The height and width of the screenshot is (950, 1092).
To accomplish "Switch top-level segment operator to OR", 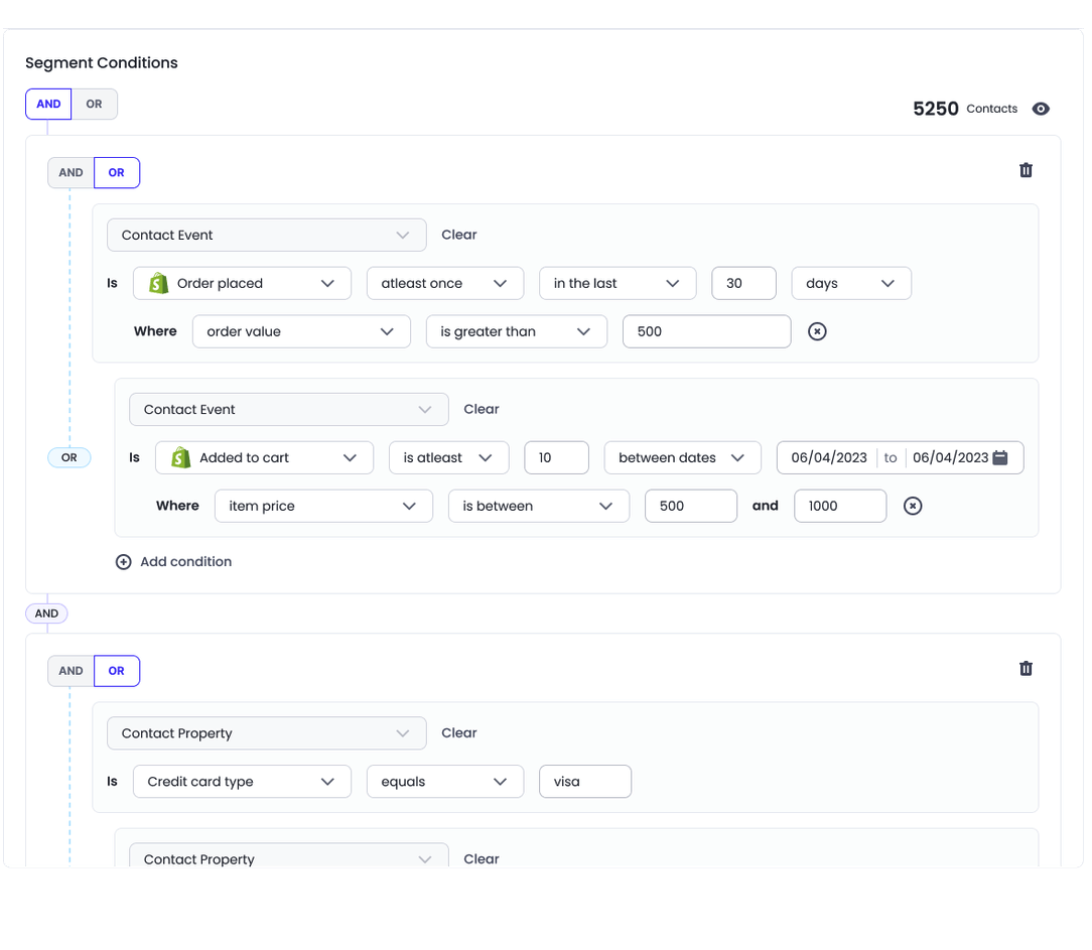I will [x=94, y=104].
